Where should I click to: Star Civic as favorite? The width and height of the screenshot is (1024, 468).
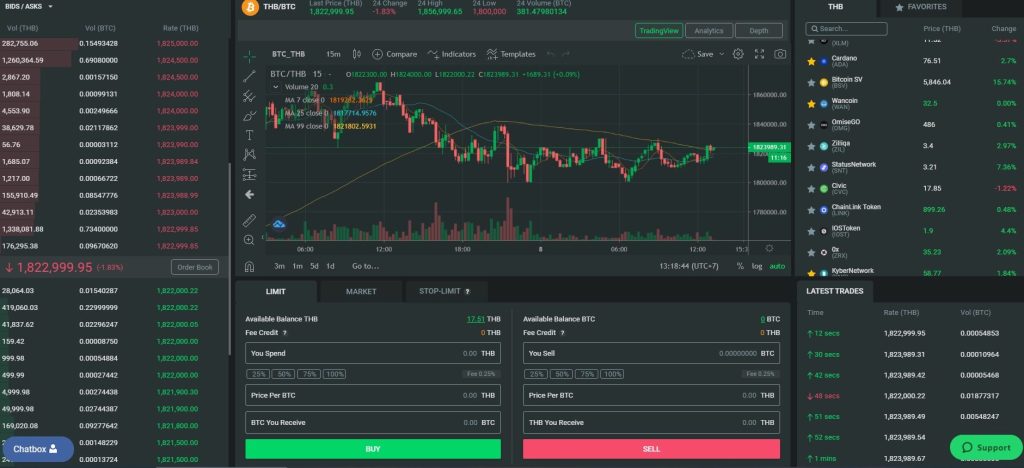tap(811, 189)
